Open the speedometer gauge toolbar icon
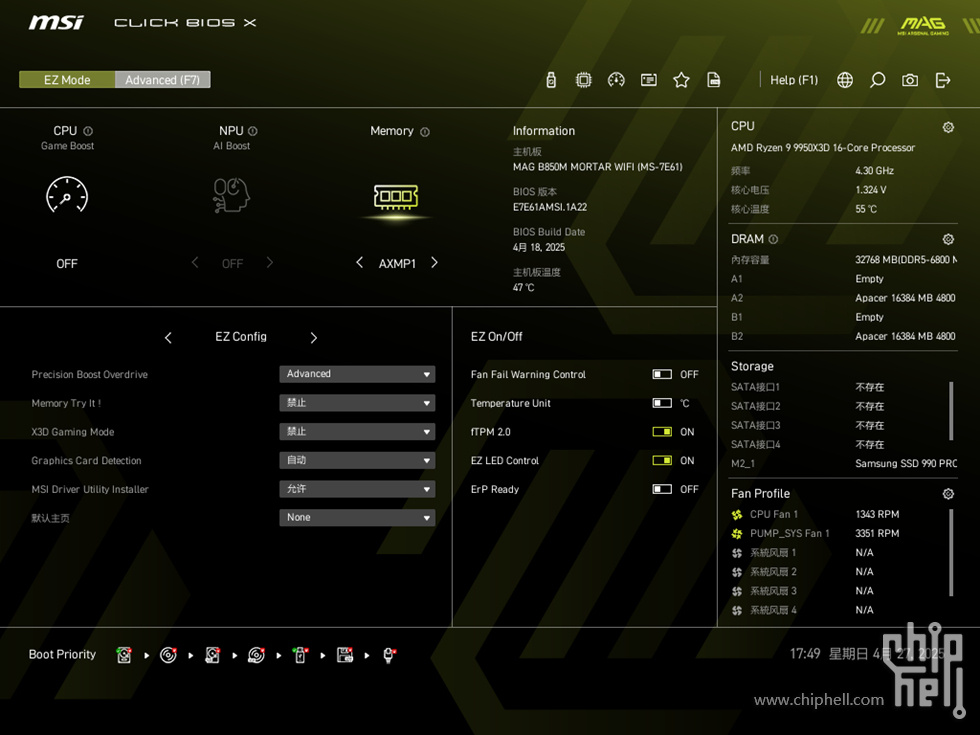 click(616, 80)
